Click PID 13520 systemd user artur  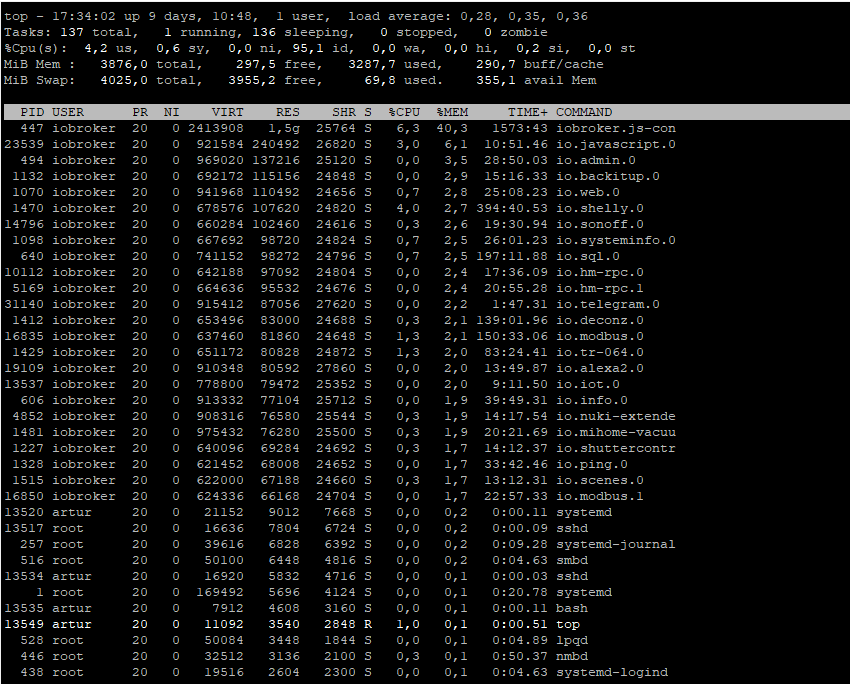[x=24, y=512]
